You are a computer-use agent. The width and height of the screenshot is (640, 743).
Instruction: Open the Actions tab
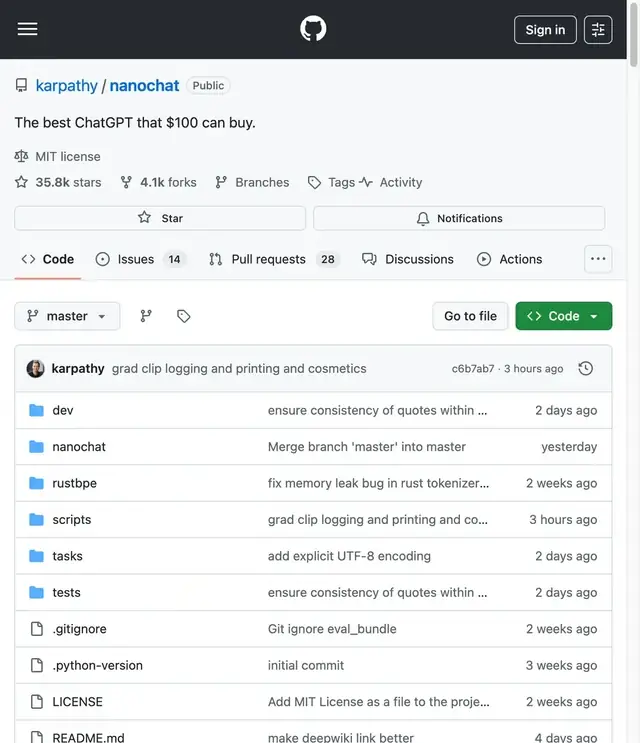tap(509, 259)
